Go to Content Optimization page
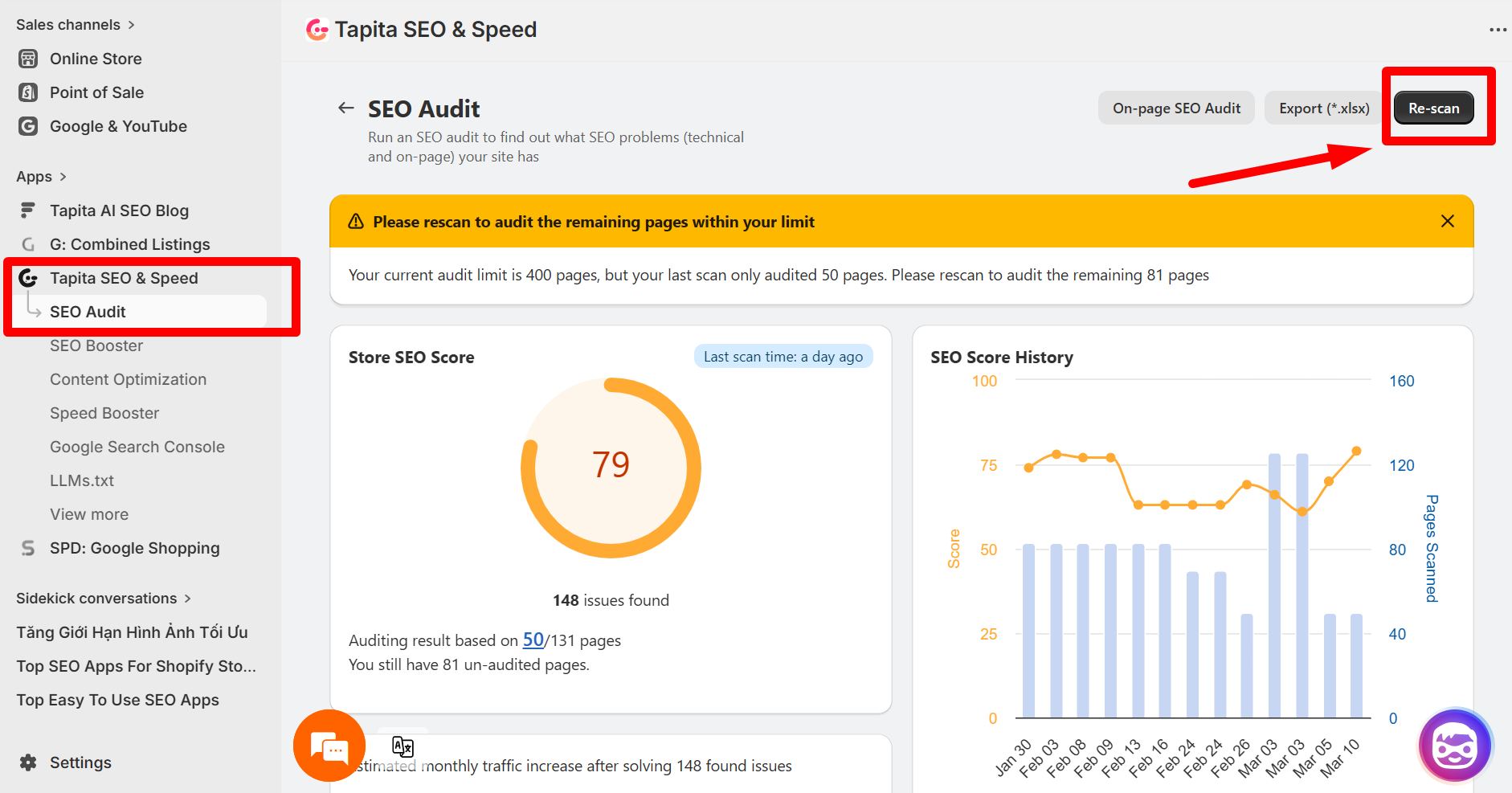The image size is (1512, 793). 128,379
